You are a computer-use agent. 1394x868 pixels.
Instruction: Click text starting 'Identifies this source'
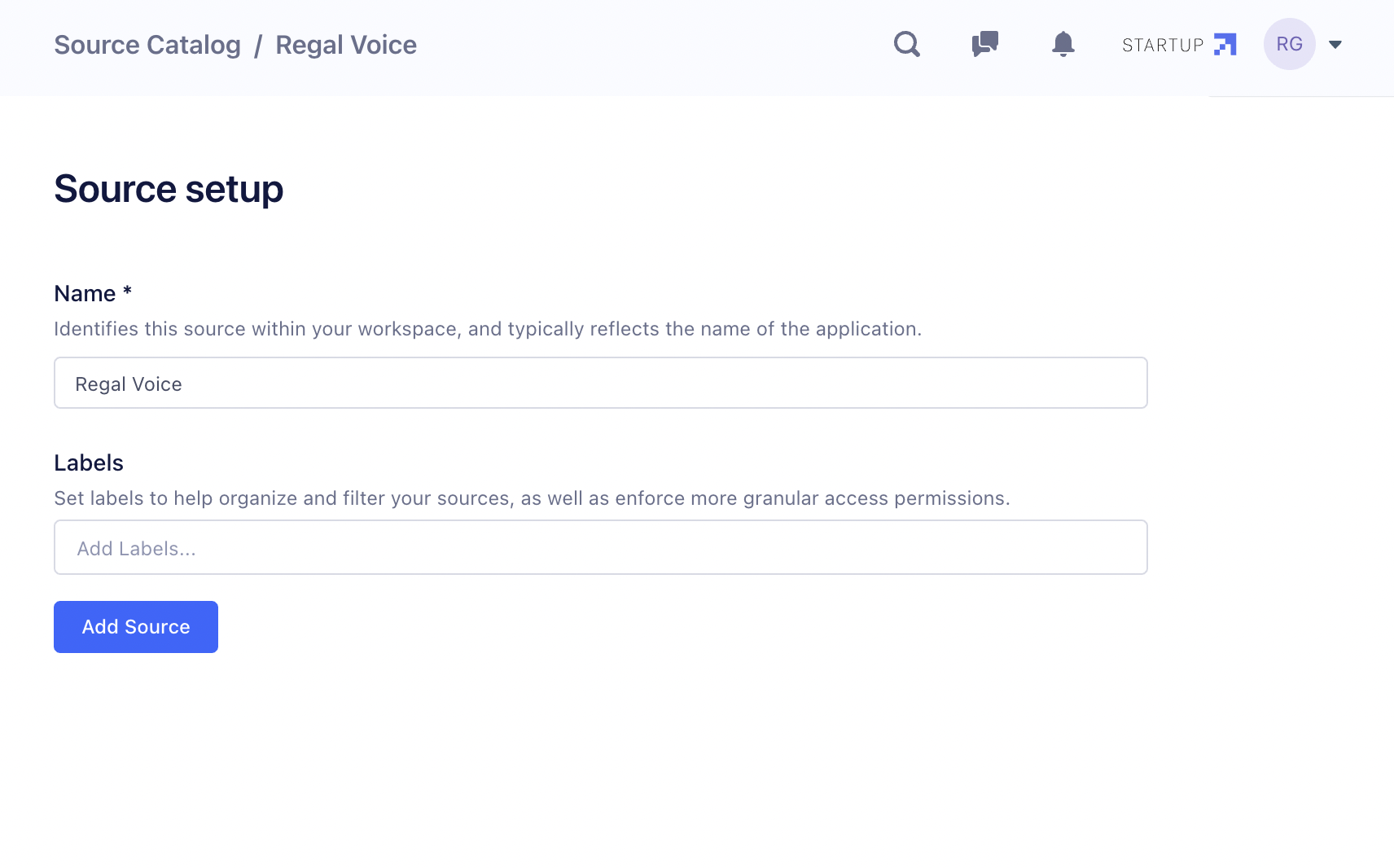[x=488, y=329]
